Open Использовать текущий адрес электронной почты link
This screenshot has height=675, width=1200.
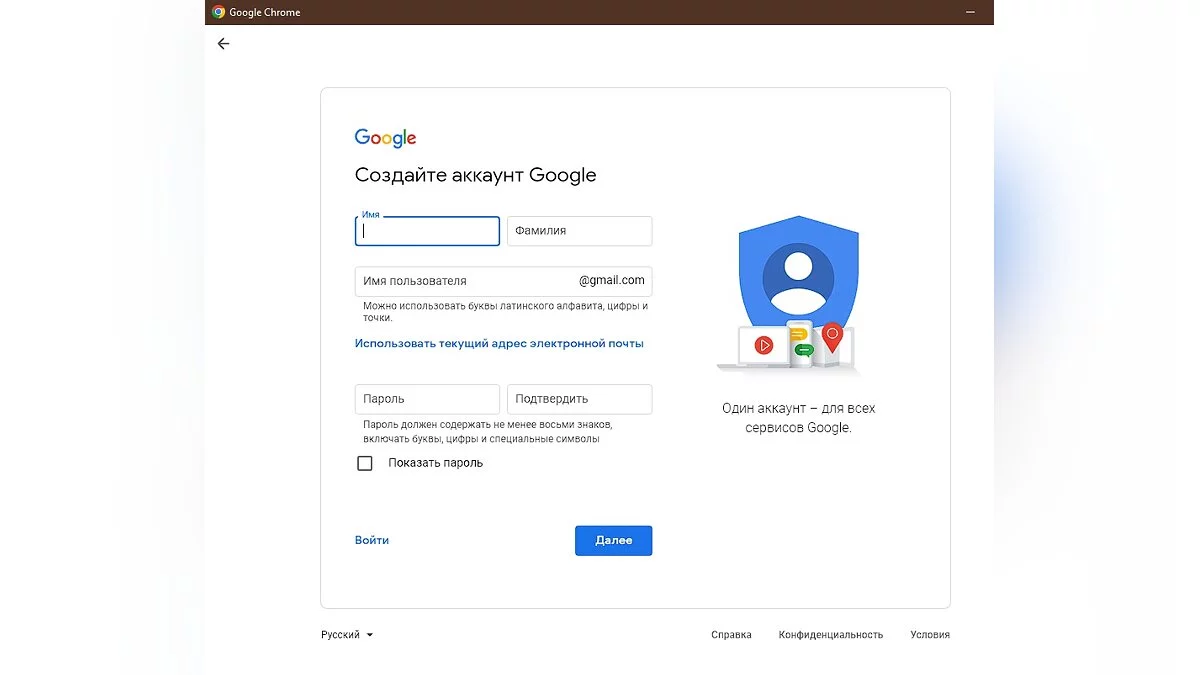coord(499,343)
